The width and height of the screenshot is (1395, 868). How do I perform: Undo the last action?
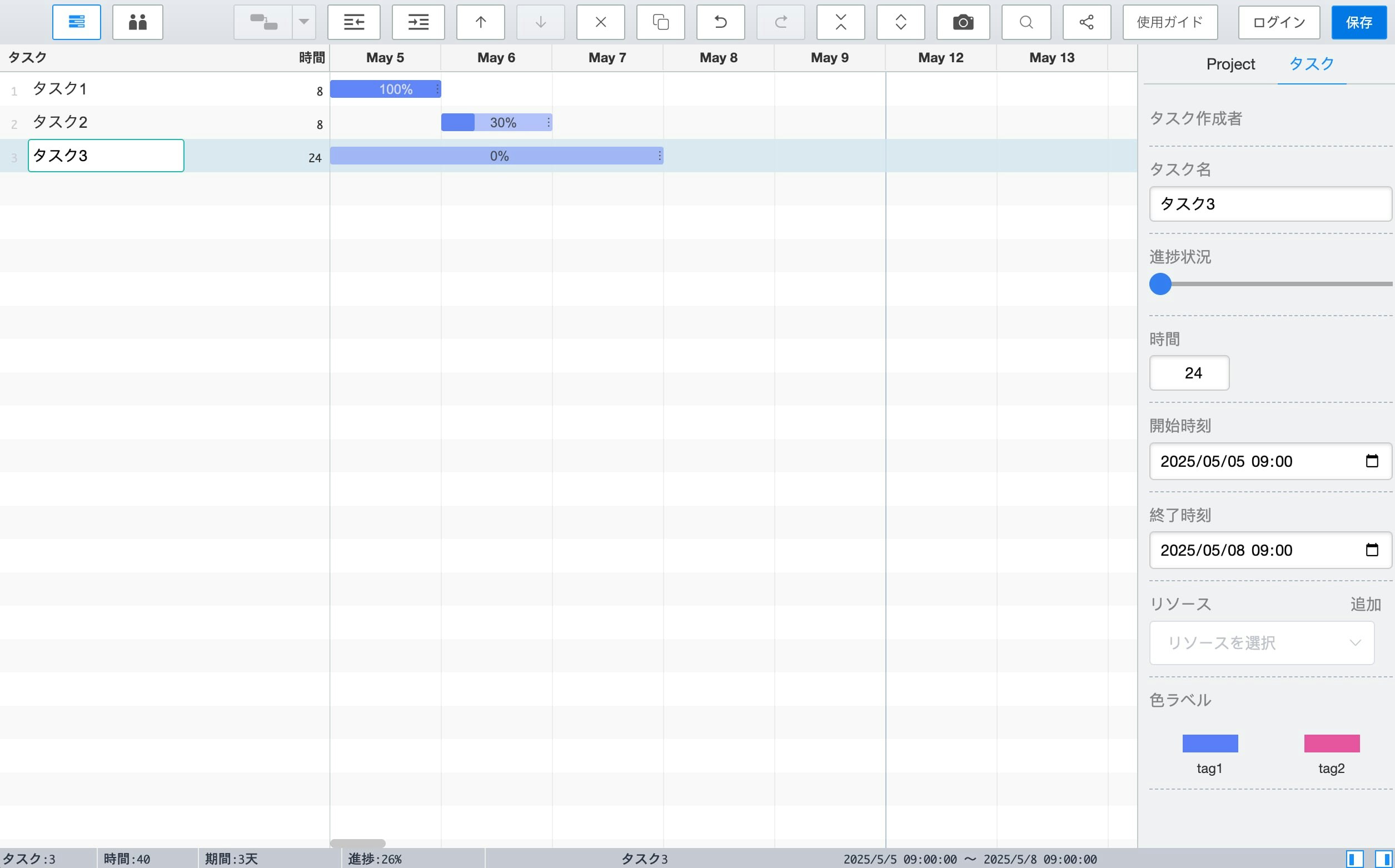720,22
